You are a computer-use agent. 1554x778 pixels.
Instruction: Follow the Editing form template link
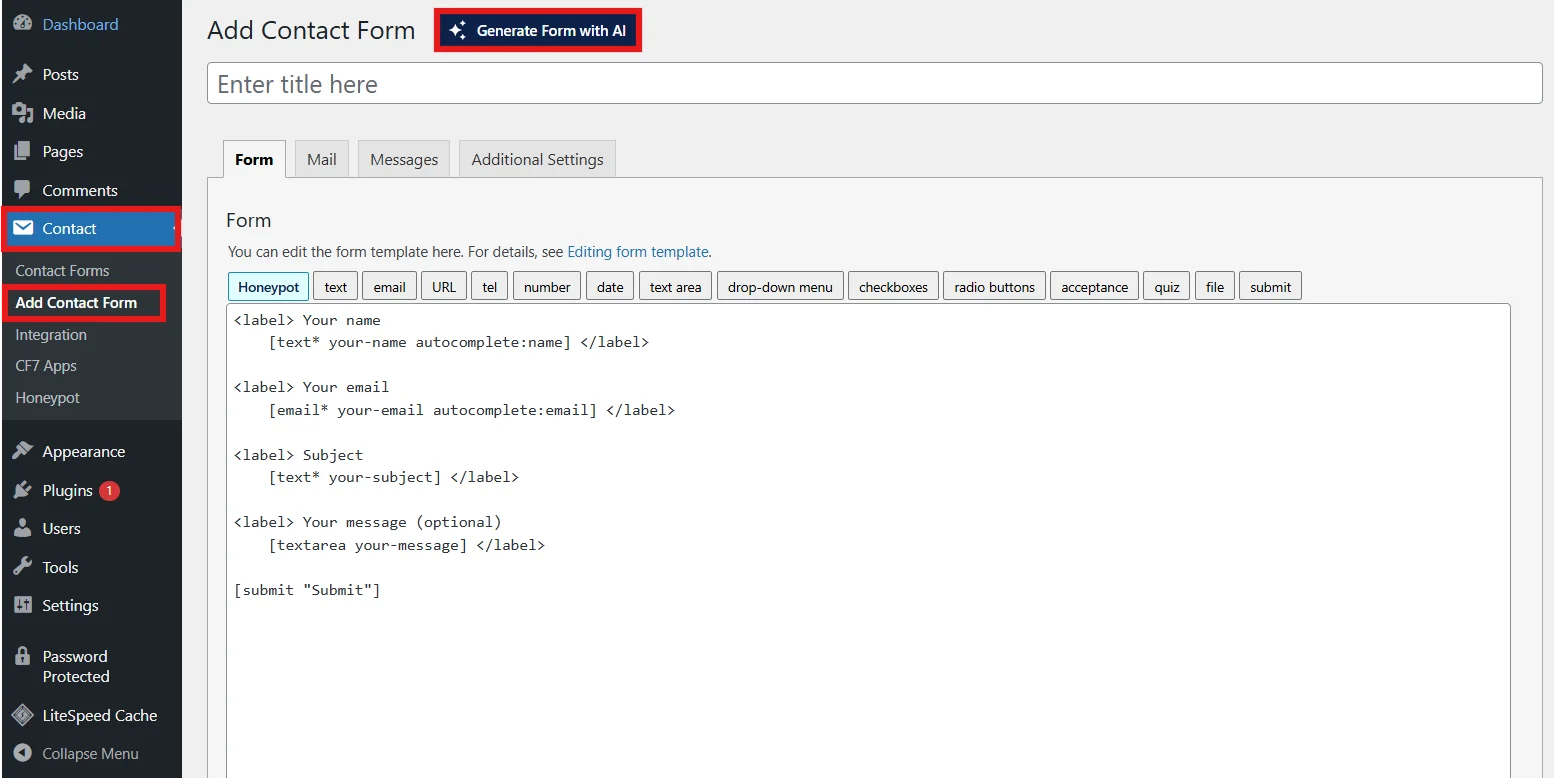pyautogui.click(x=638, y=252)
